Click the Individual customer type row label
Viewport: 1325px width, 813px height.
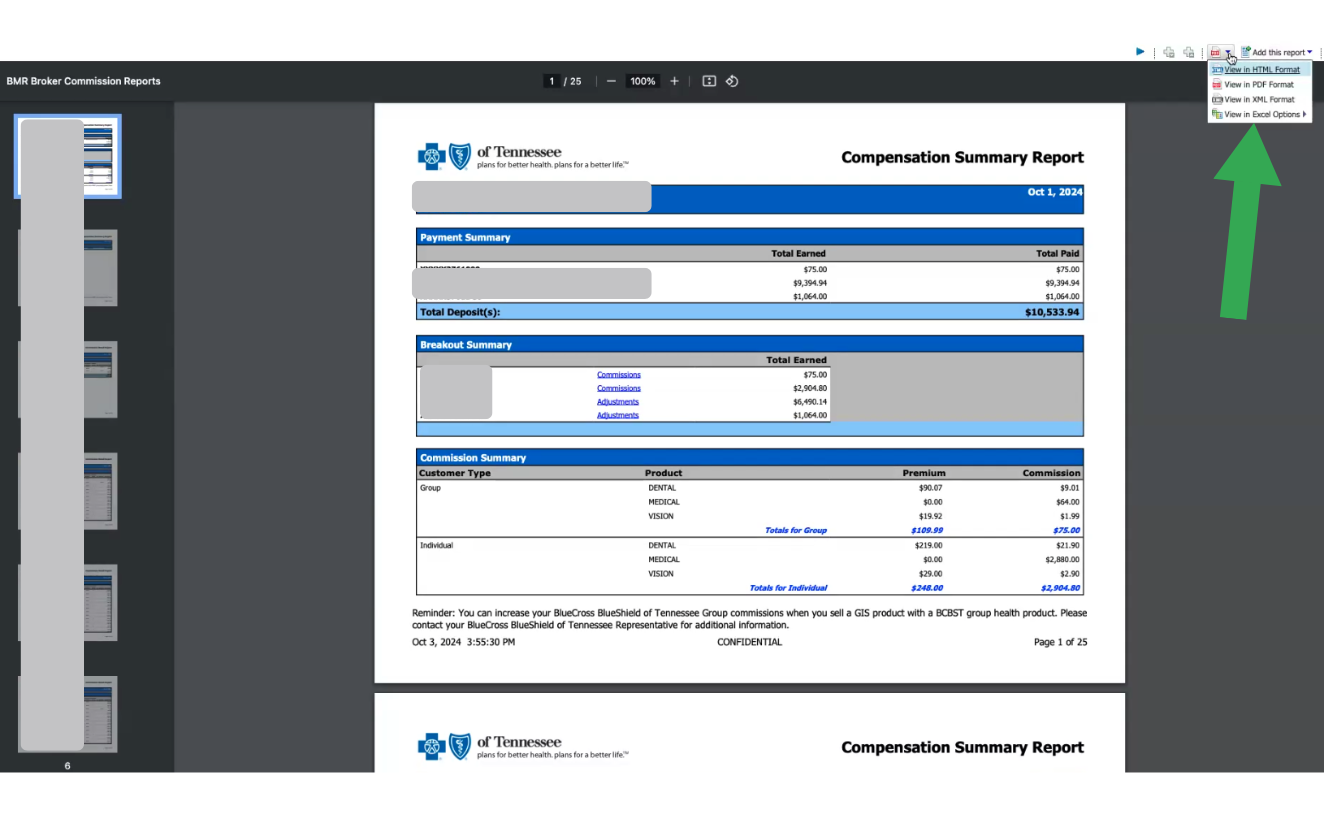[436, 546]
